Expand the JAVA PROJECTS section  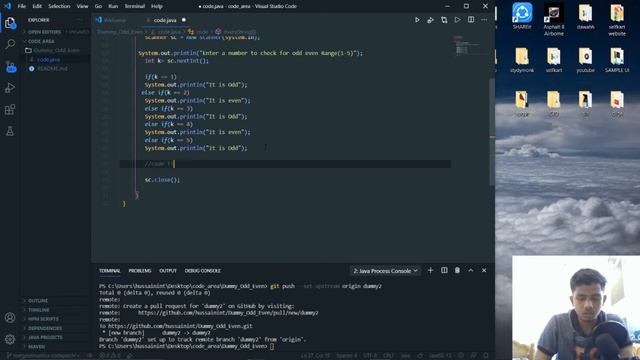[x=56, y=337]
